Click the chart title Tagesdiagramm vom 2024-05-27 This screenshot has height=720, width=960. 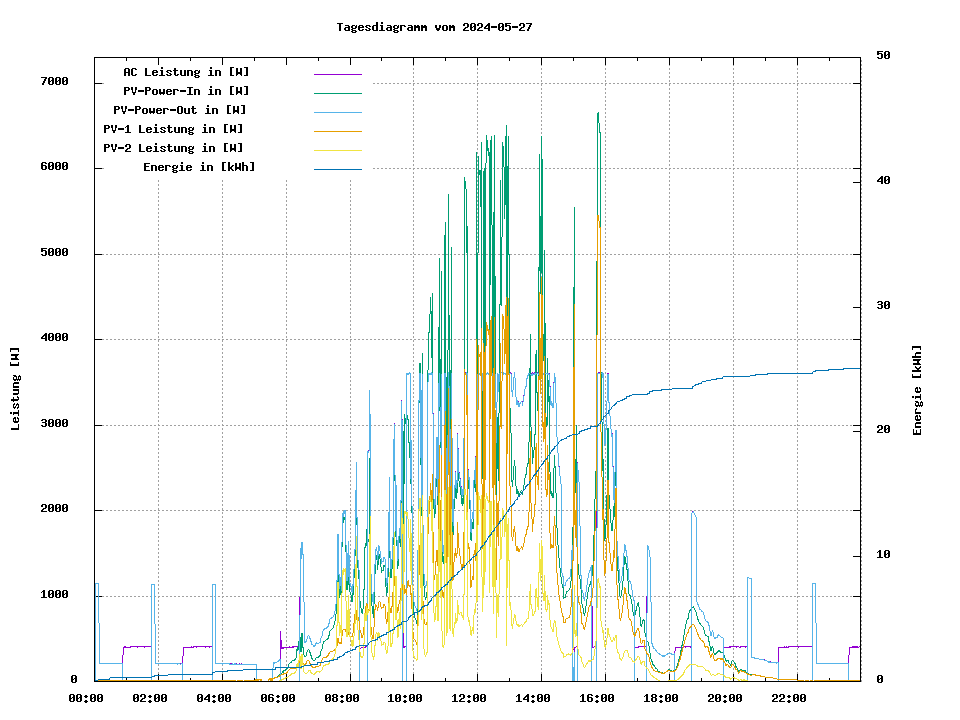coord(434,27)
